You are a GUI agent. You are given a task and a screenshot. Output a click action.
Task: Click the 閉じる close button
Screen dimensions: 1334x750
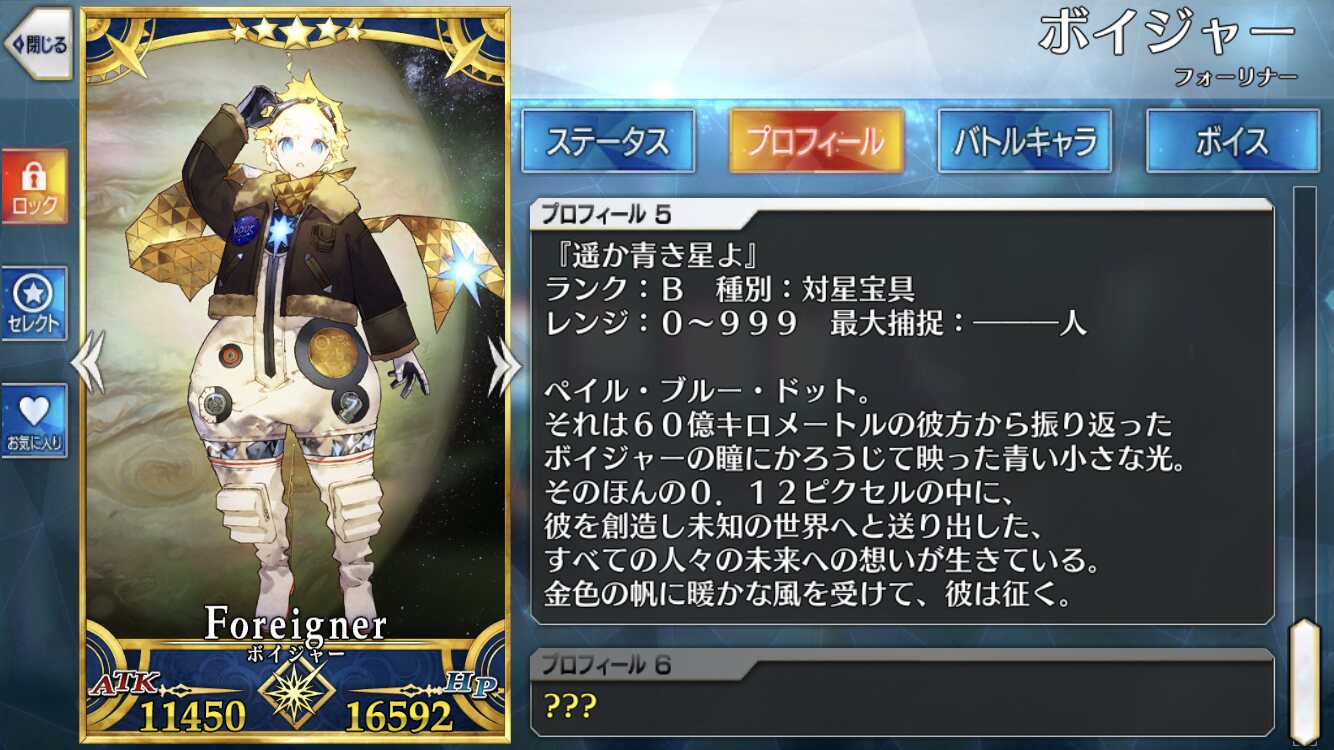pyautogui.click(x=38, y=44)
